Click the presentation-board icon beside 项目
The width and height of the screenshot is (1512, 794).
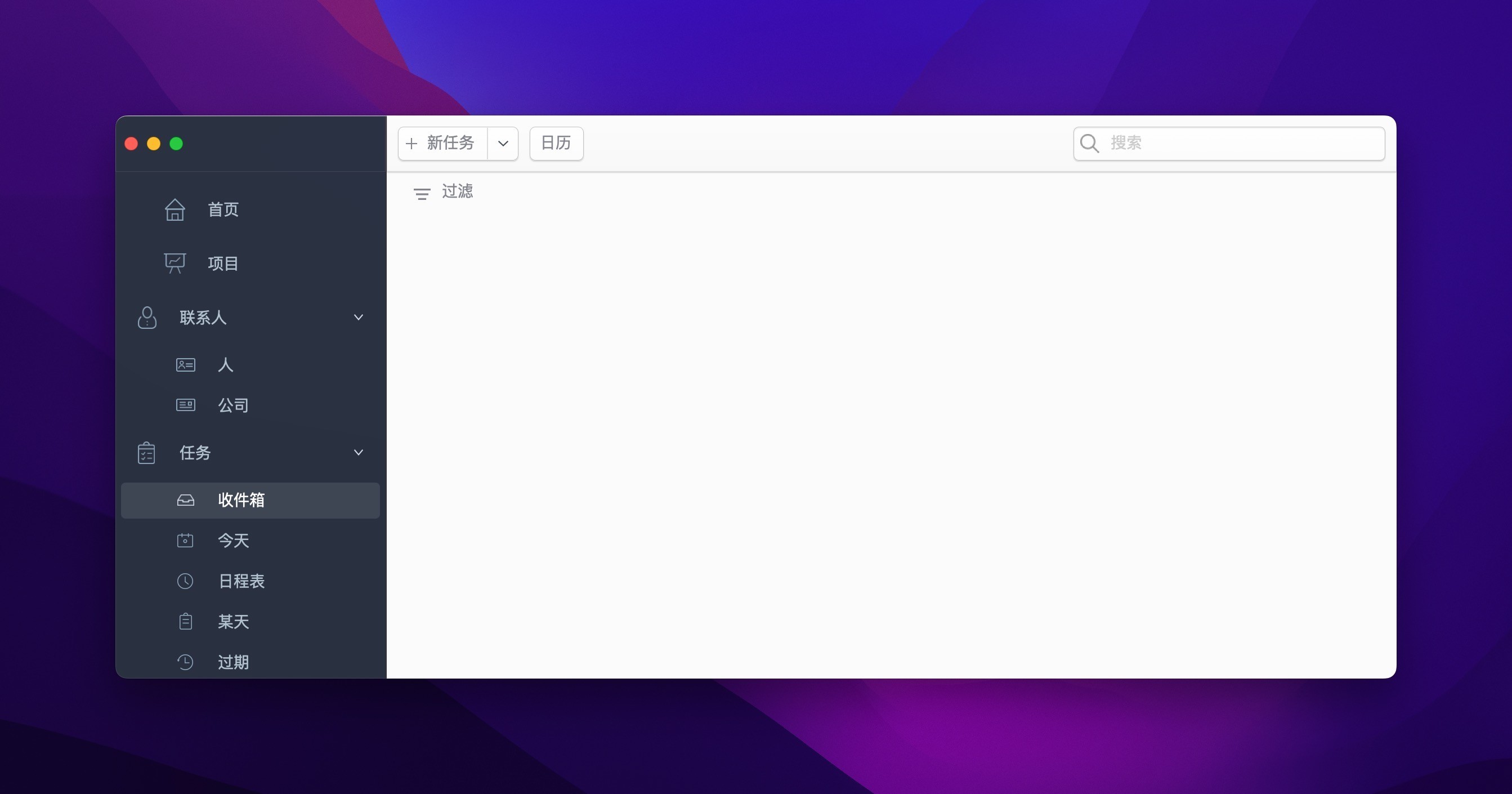[175, 263]
